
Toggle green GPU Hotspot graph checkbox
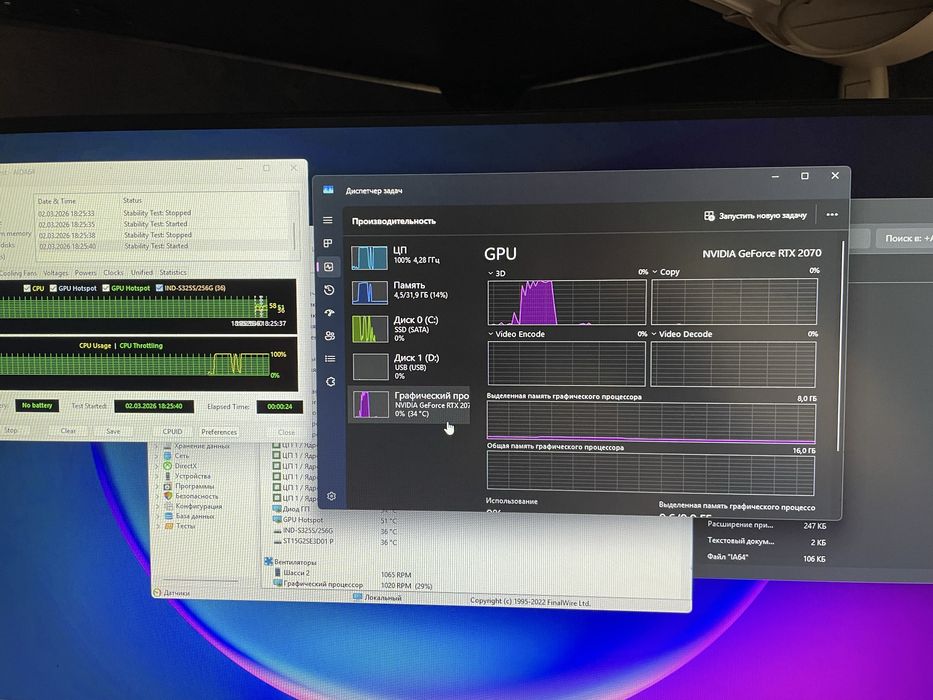tap(105, 288)
